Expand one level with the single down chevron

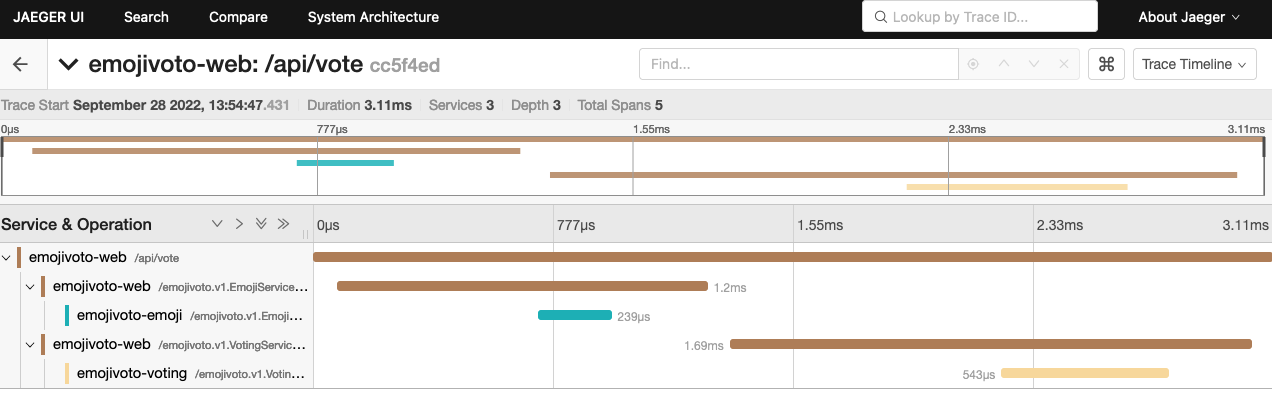[217, 224]
